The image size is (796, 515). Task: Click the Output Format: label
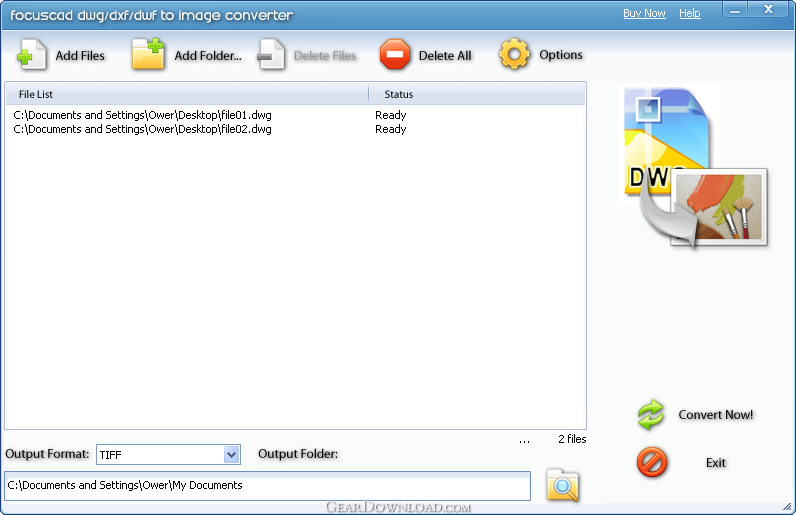click(47, 454)
